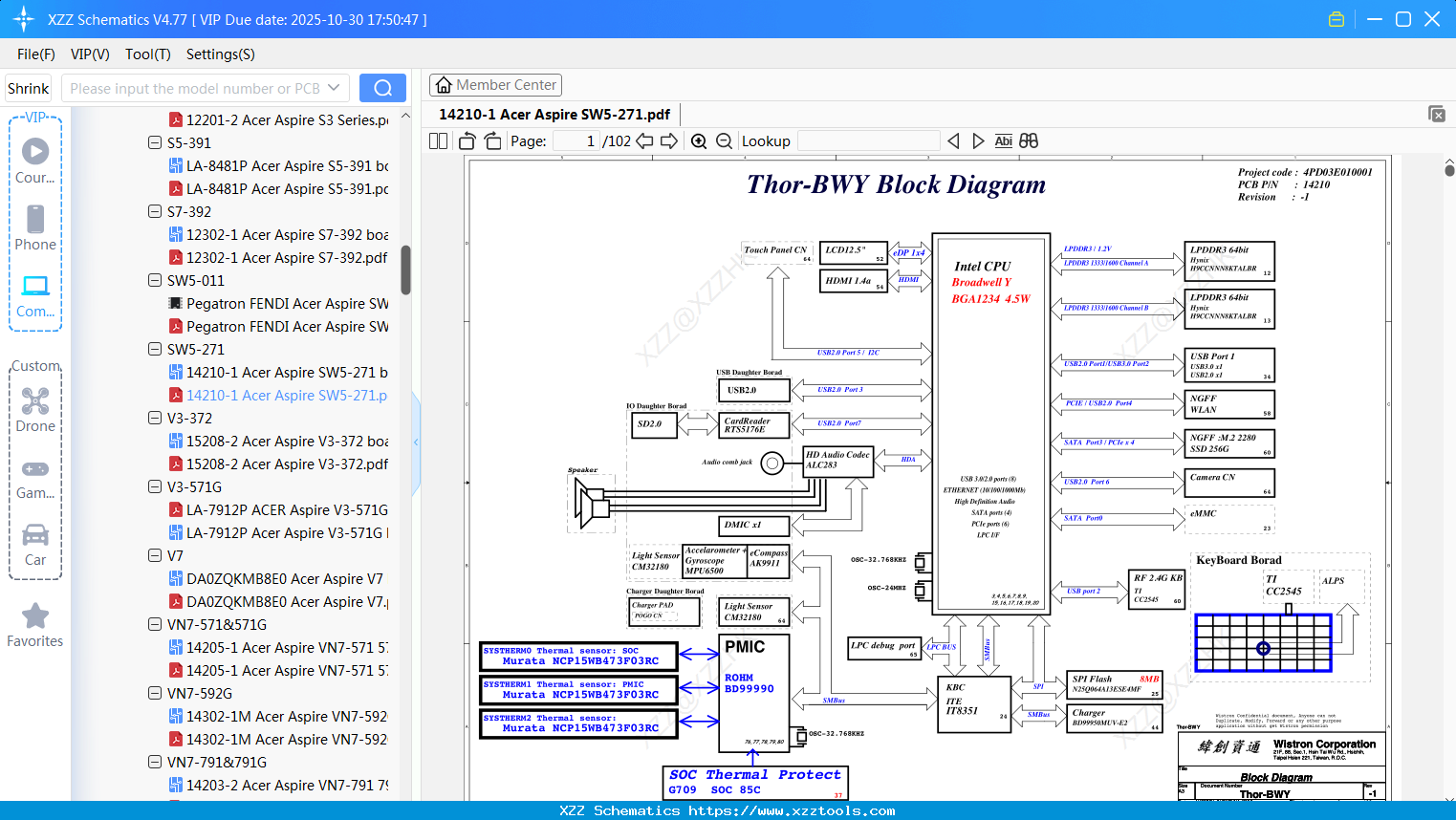Open 12201-2 Acer Aspire S3 Series PDF

279,119
